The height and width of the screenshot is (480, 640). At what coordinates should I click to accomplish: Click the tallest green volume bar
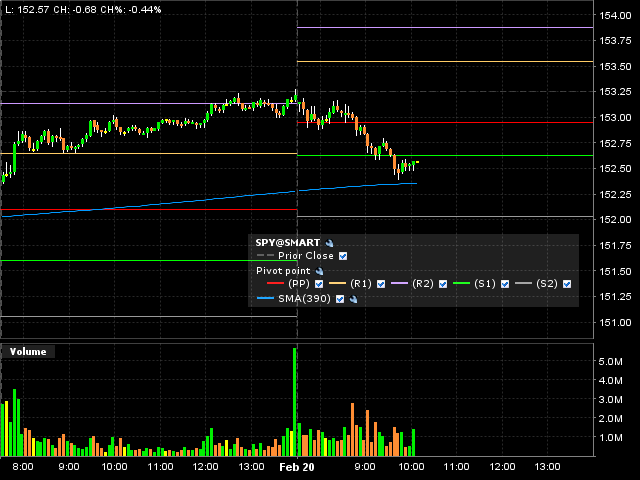coord(294,402)
